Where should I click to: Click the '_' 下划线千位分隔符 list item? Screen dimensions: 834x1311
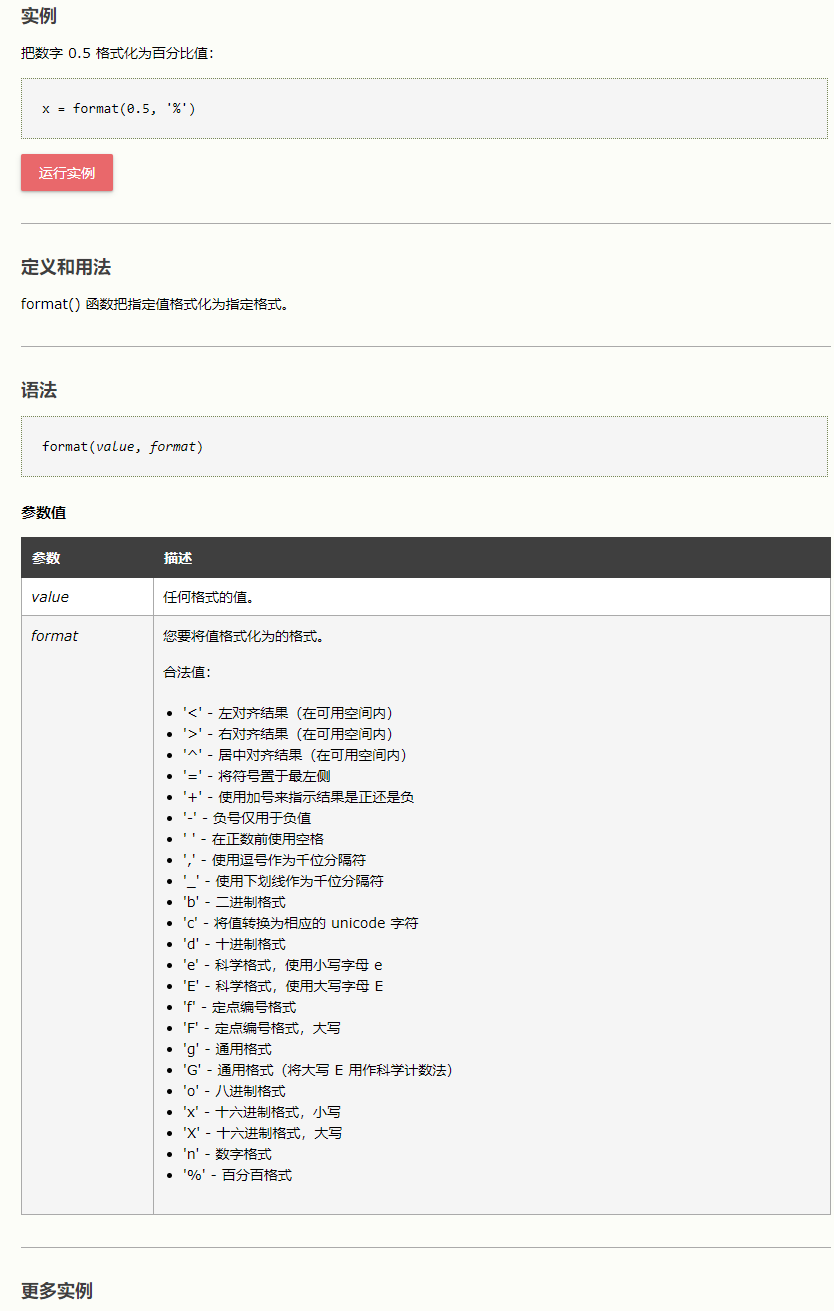(x=283, y=881)
